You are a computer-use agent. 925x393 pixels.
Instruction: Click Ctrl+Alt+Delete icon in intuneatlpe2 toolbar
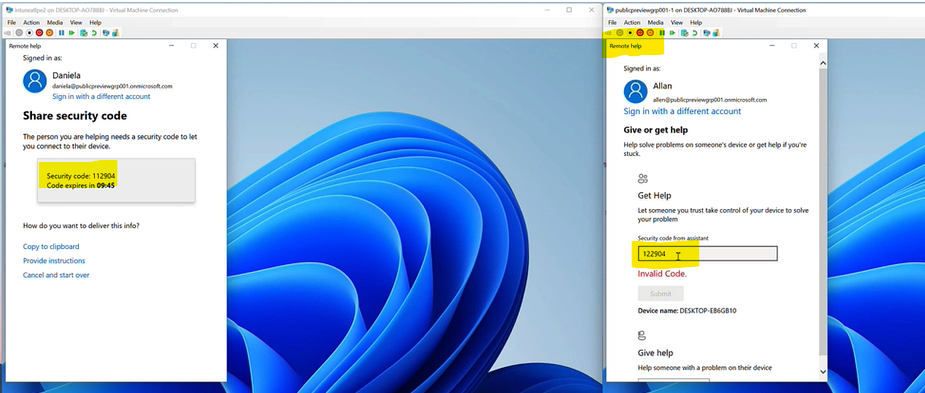pos(8,33)
